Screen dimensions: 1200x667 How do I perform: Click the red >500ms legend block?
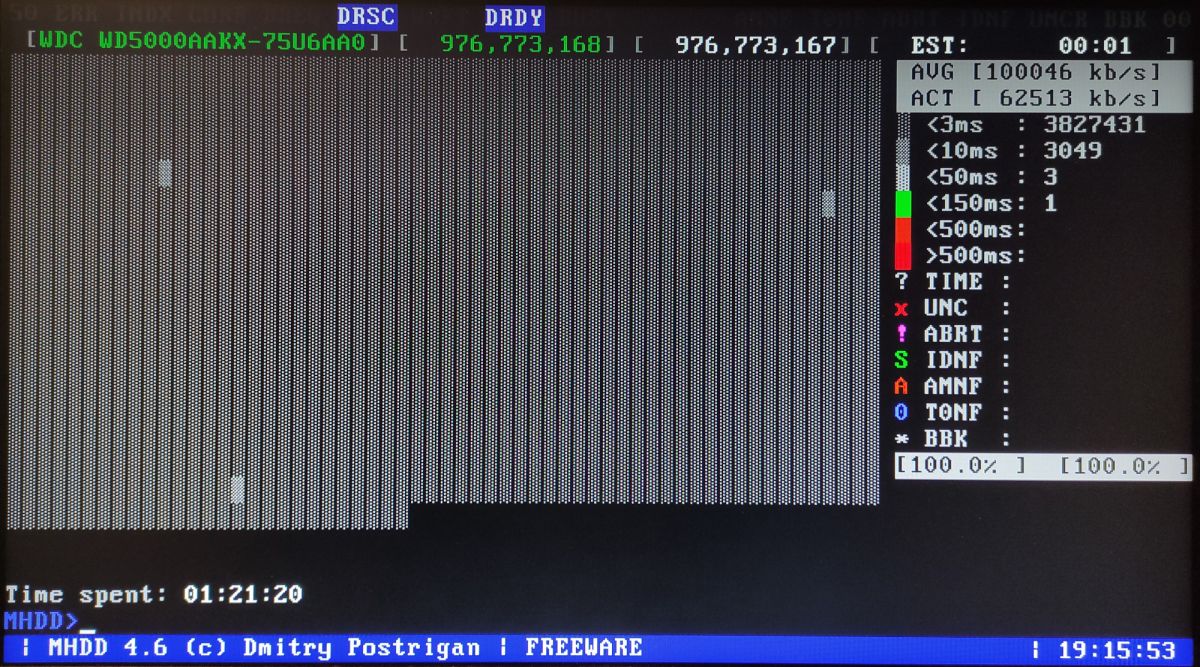pos(903,256)
